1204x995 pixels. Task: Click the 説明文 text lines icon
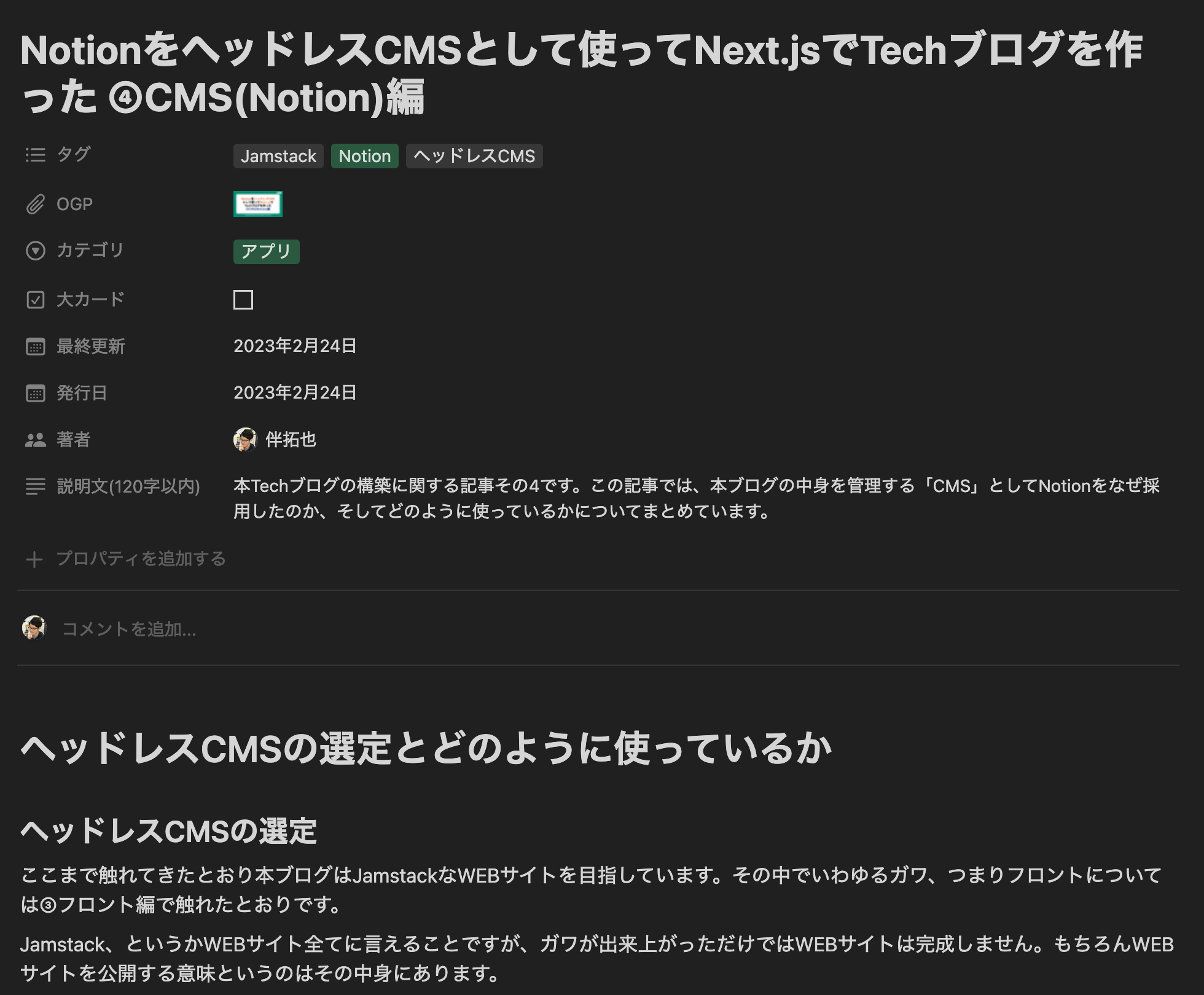(x=35, y=486)
